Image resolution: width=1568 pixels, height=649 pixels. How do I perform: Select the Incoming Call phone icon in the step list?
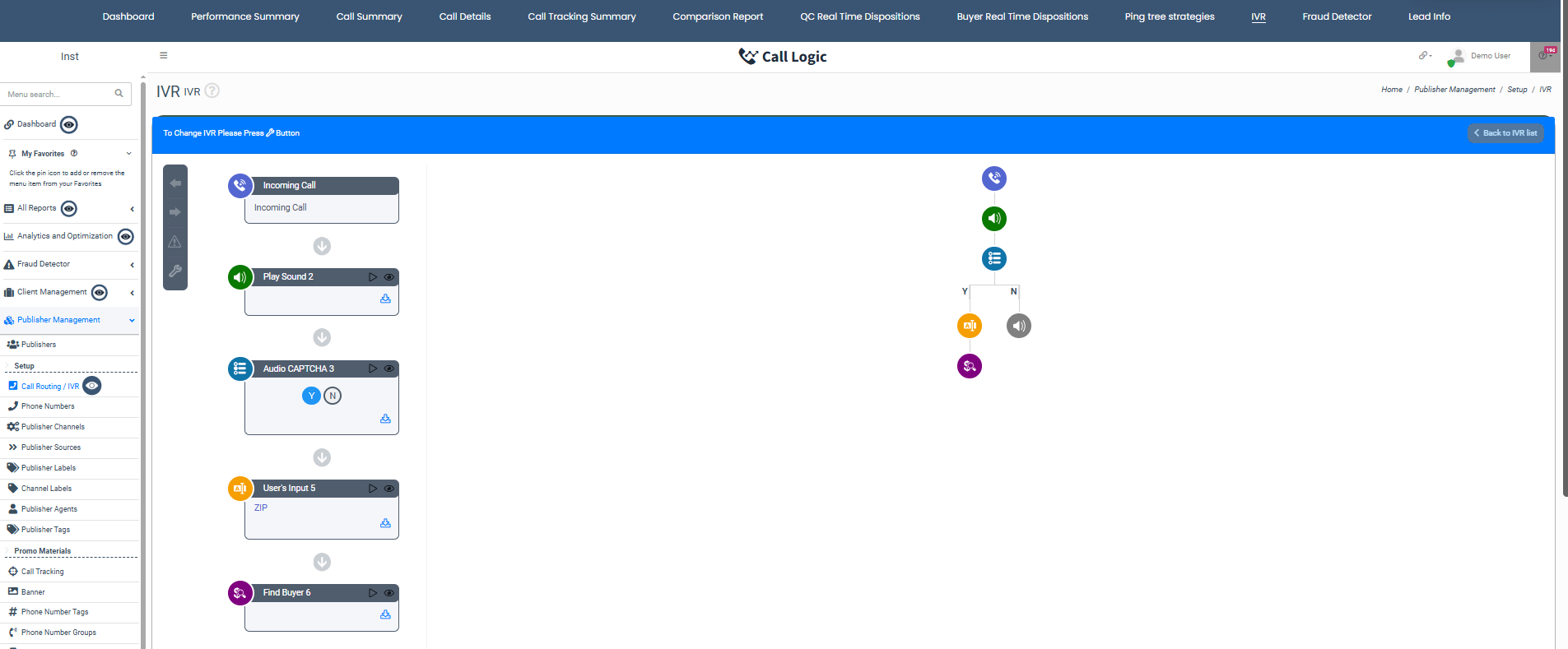pos(240,185)
